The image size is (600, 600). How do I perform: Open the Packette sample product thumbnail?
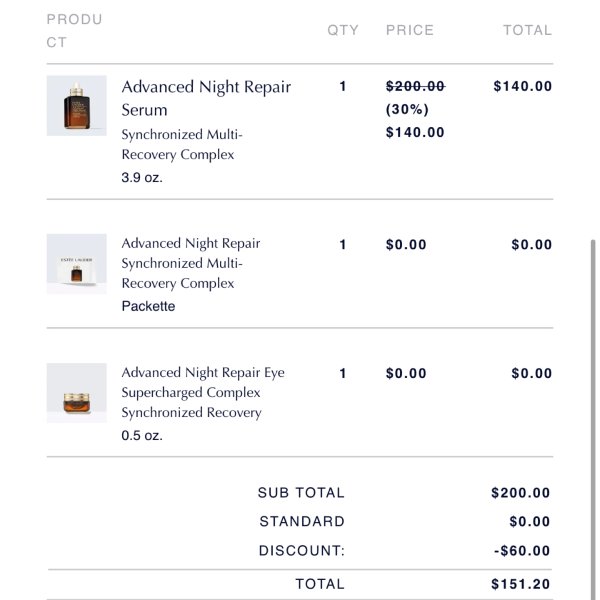point(77,264)
